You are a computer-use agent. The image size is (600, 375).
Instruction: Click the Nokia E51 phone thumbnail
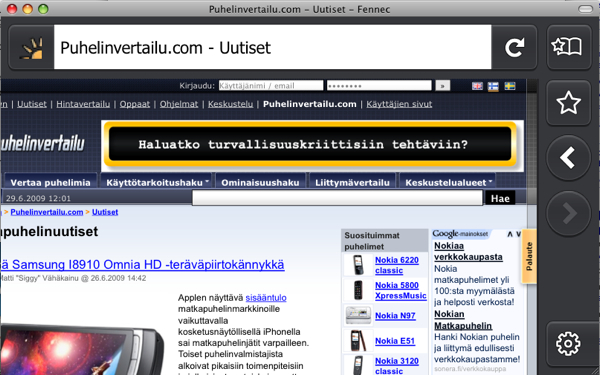pyautogui.click(x=358, y=341)
